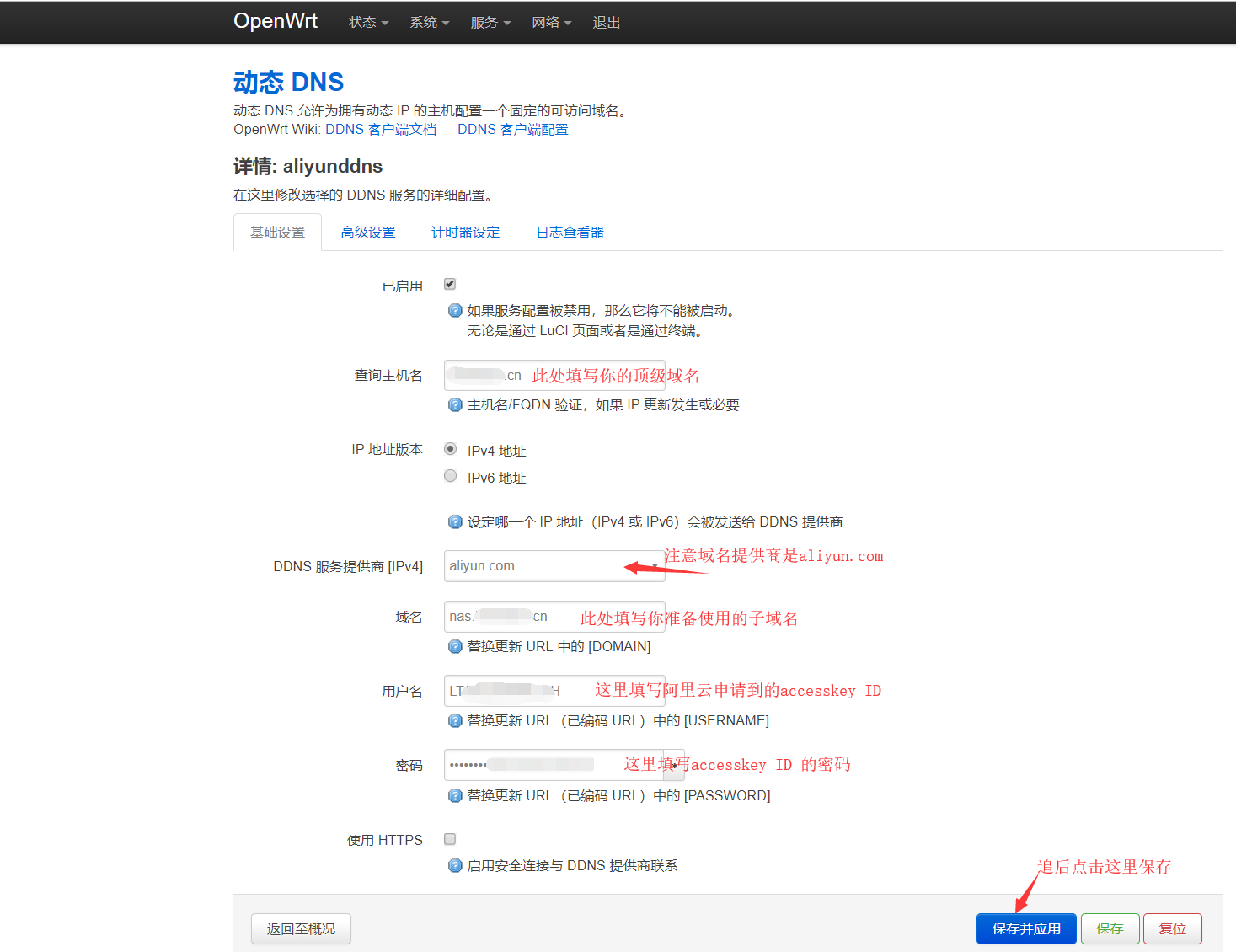This screenshot has height=952, width=1236.
Task: Click help icon beside 启用安全连接 hint
Action: 455,866
